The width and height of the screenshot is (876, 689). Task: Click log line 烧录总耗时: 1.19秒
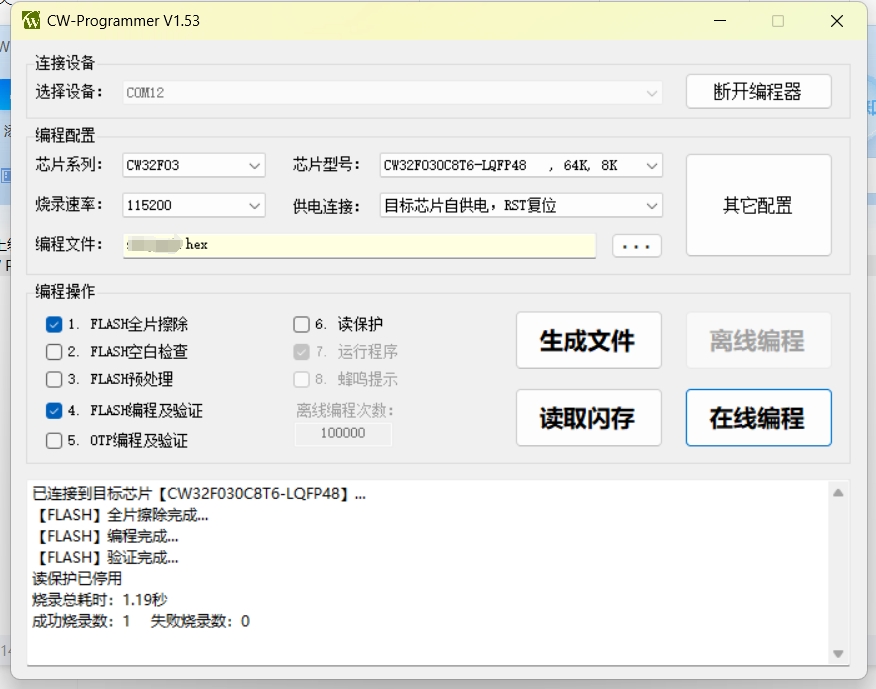[99, 600]
